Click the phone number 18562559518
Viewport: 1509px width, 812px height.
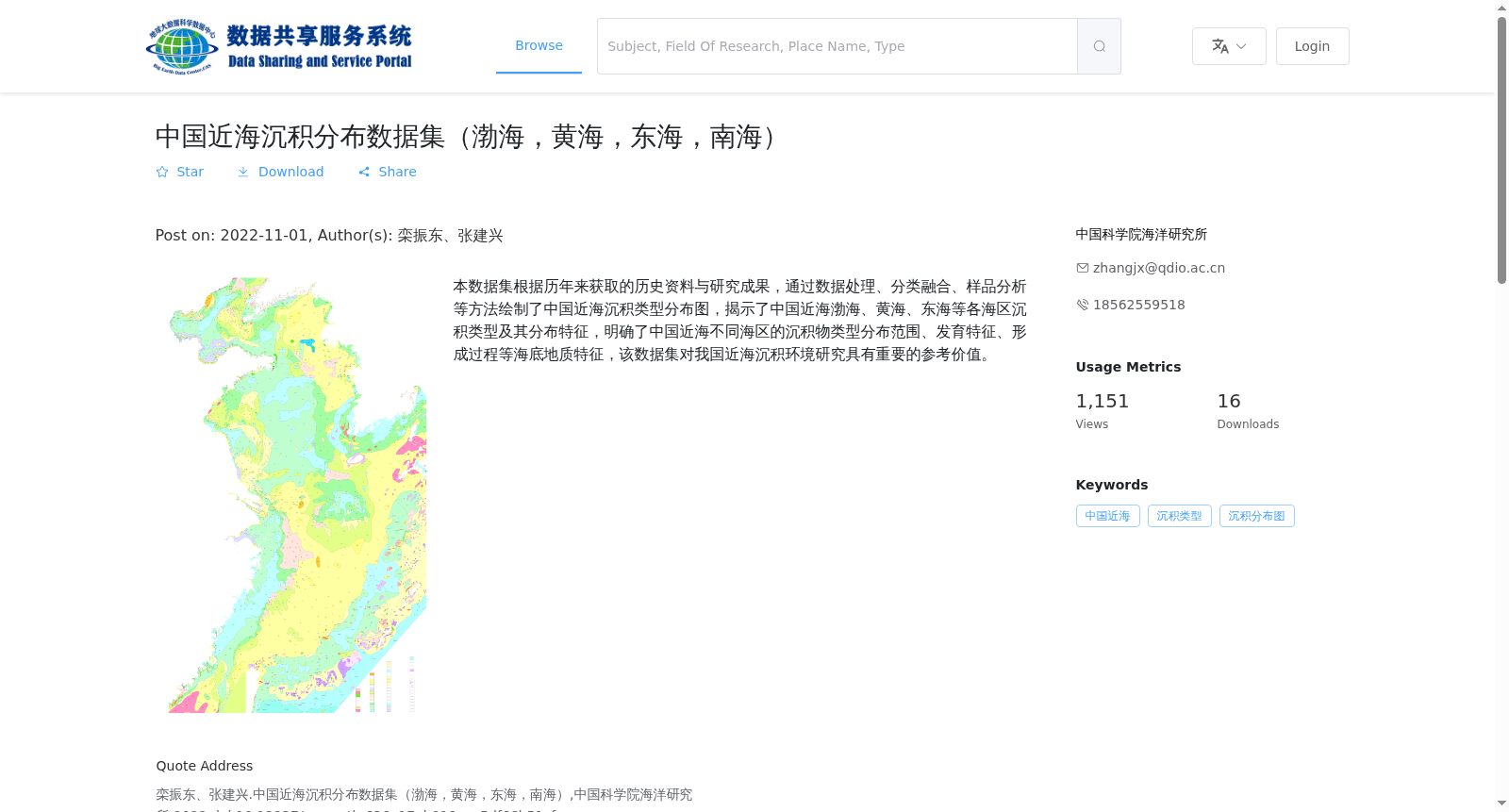point(1139,305)
